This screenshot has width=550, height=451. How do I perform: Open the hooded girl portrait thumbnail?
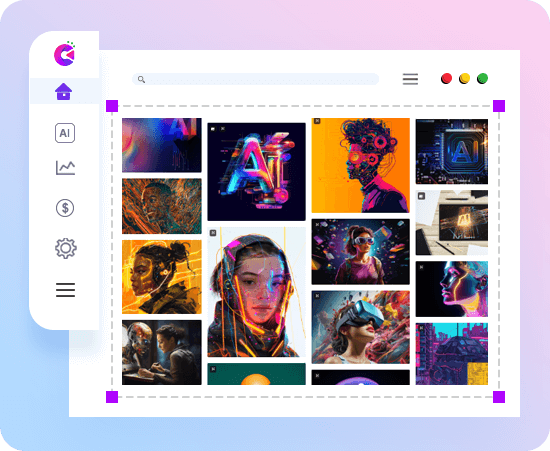click(x=256, y=292)
